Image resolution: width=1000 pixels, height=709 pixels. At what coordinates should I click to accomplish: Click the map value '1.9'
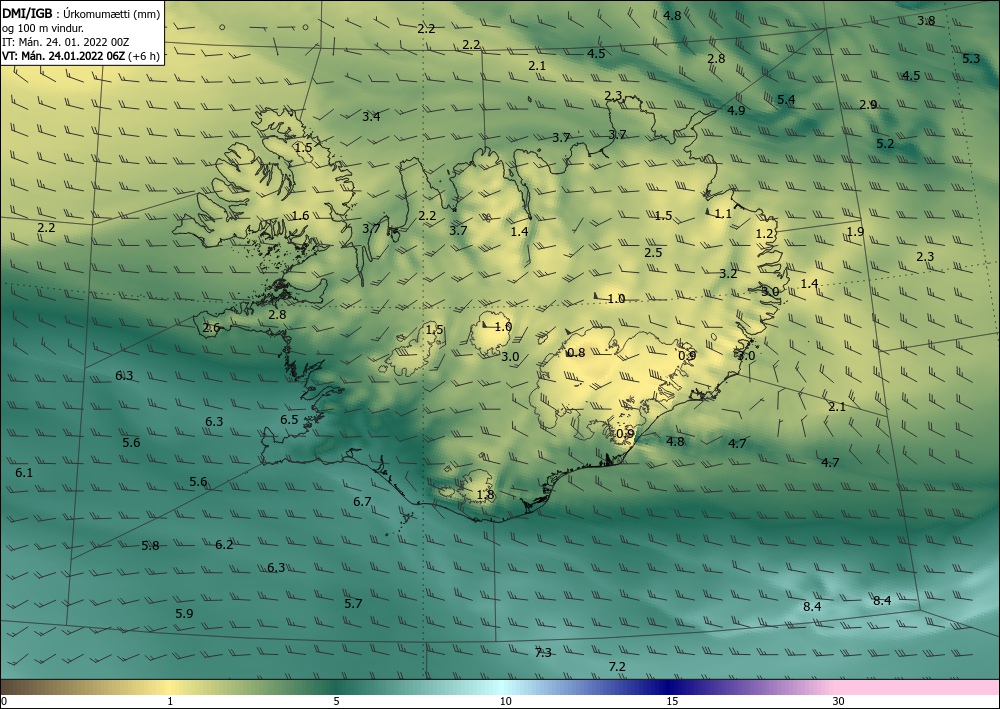855,231
